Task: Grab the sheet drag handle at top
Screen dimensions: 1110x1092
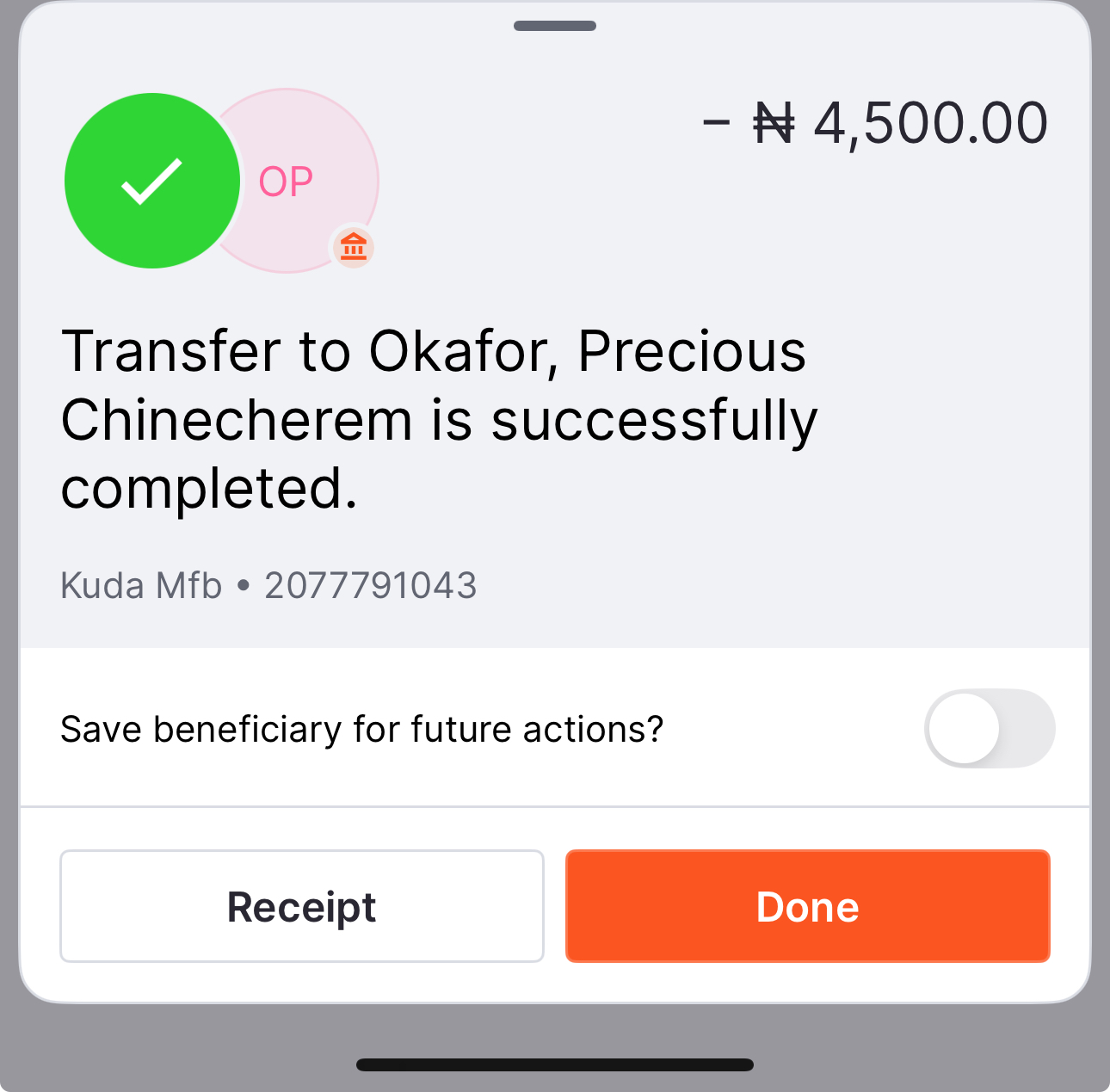Action: [x=555, y=26]
